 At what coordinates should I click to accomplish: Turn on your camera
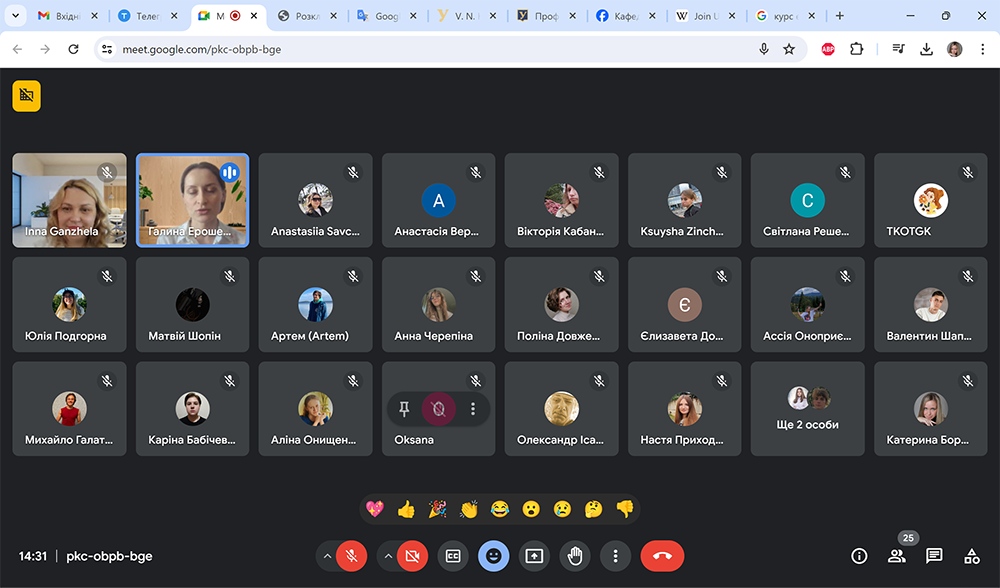pyautogui.click(x=414, y=556)
